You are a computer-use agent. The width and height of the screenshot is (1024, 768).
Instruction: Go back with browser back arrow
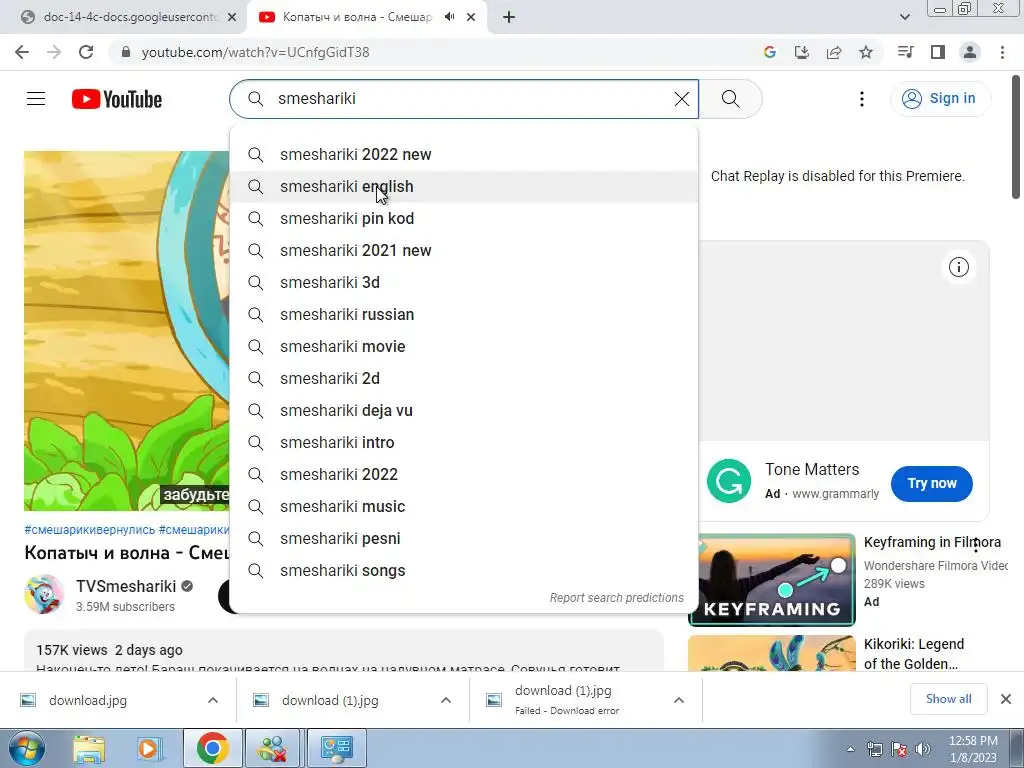coord(22,52)
